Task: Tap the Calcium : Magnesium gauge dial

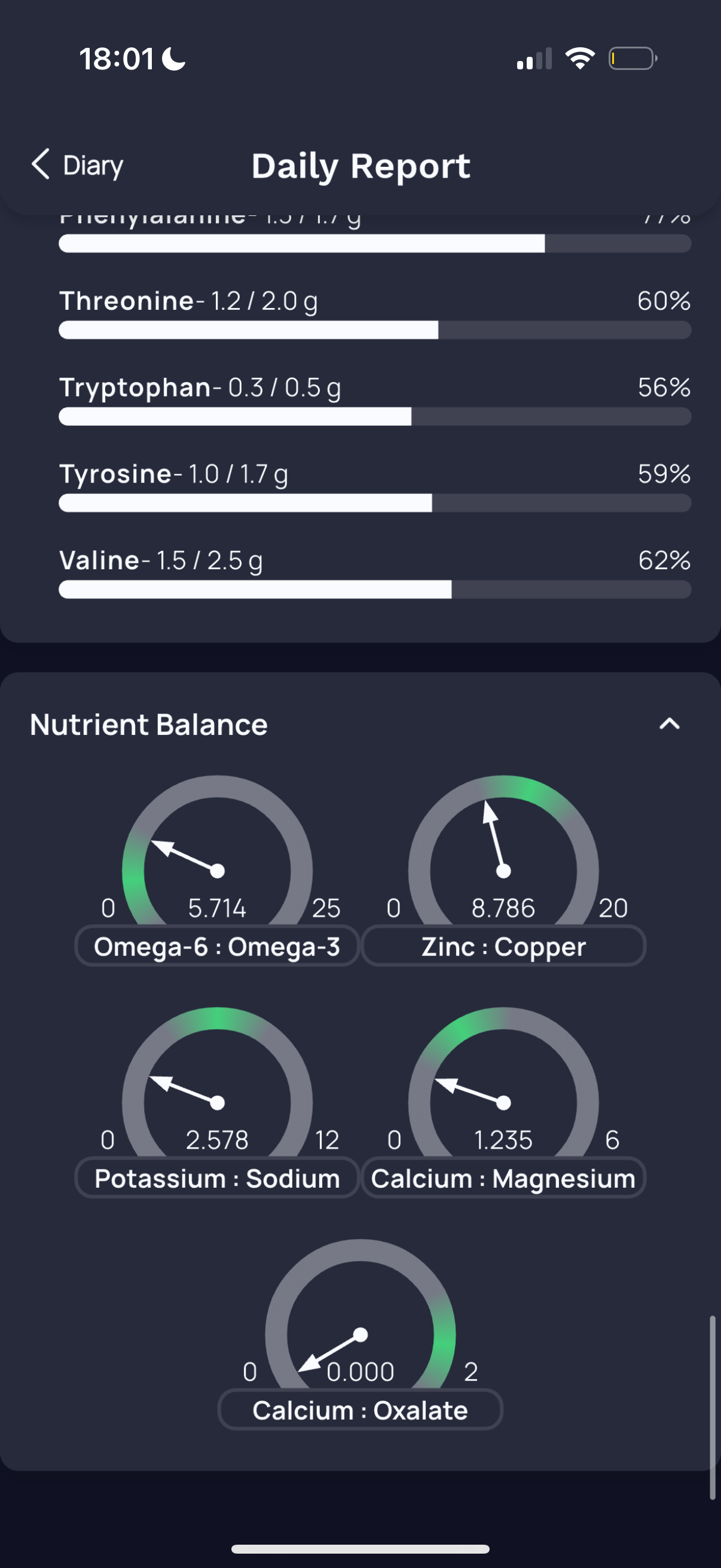Action: click(503, 1084)
